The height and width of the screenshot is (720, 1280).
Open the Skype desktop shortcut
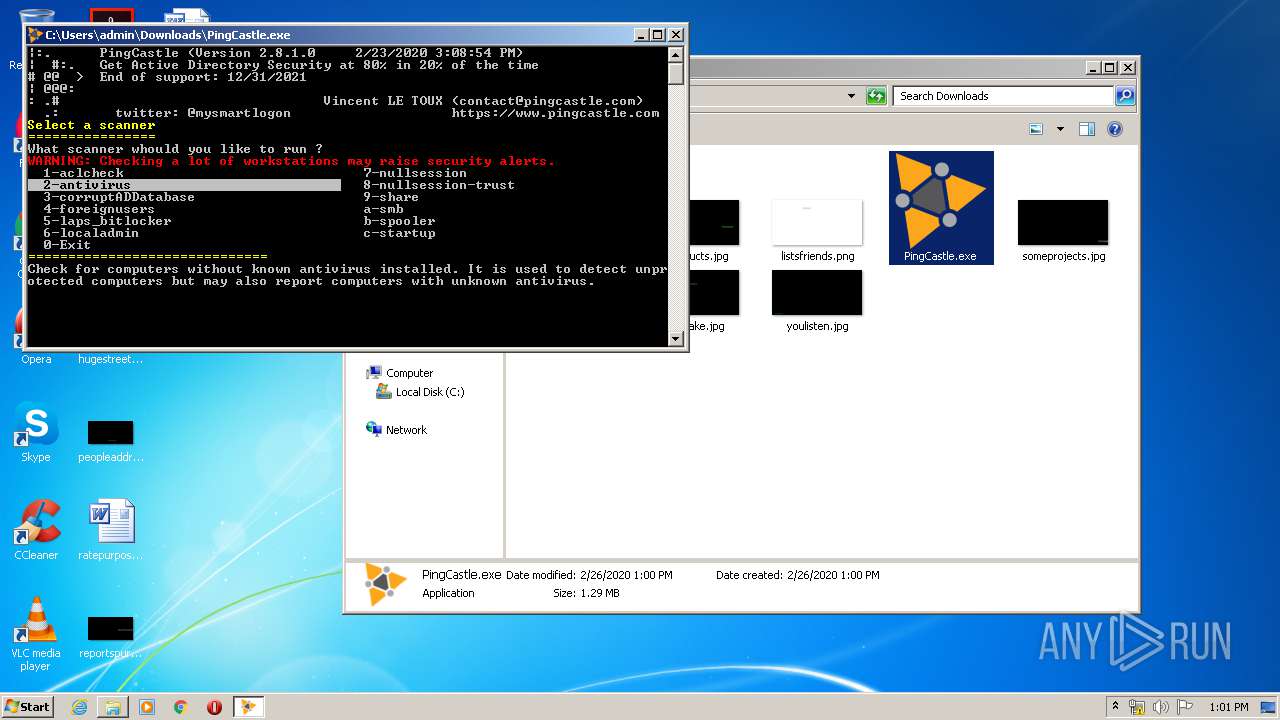pos(36,432)
